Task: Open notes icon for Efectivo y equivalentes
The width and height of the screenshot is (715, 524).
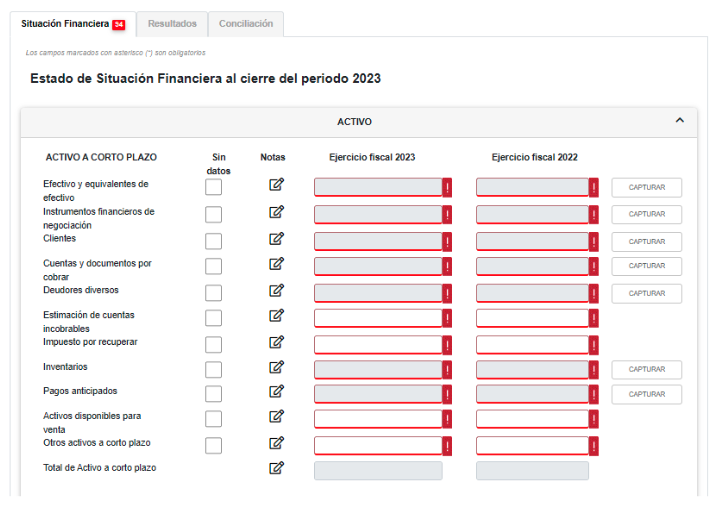Action: [x=276, y=185]
